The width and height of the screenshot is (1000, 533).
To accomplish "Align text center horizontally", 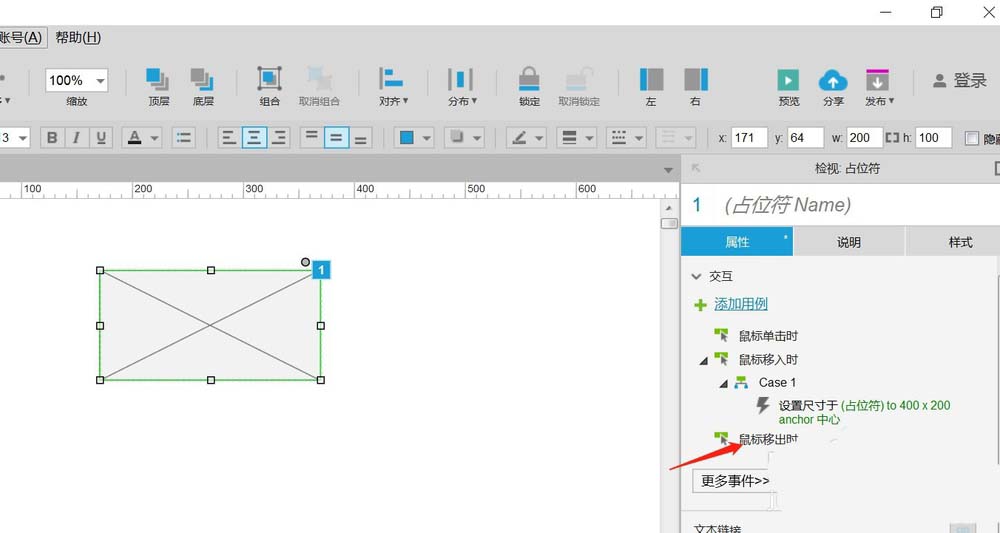I will [x=254, y=137].
